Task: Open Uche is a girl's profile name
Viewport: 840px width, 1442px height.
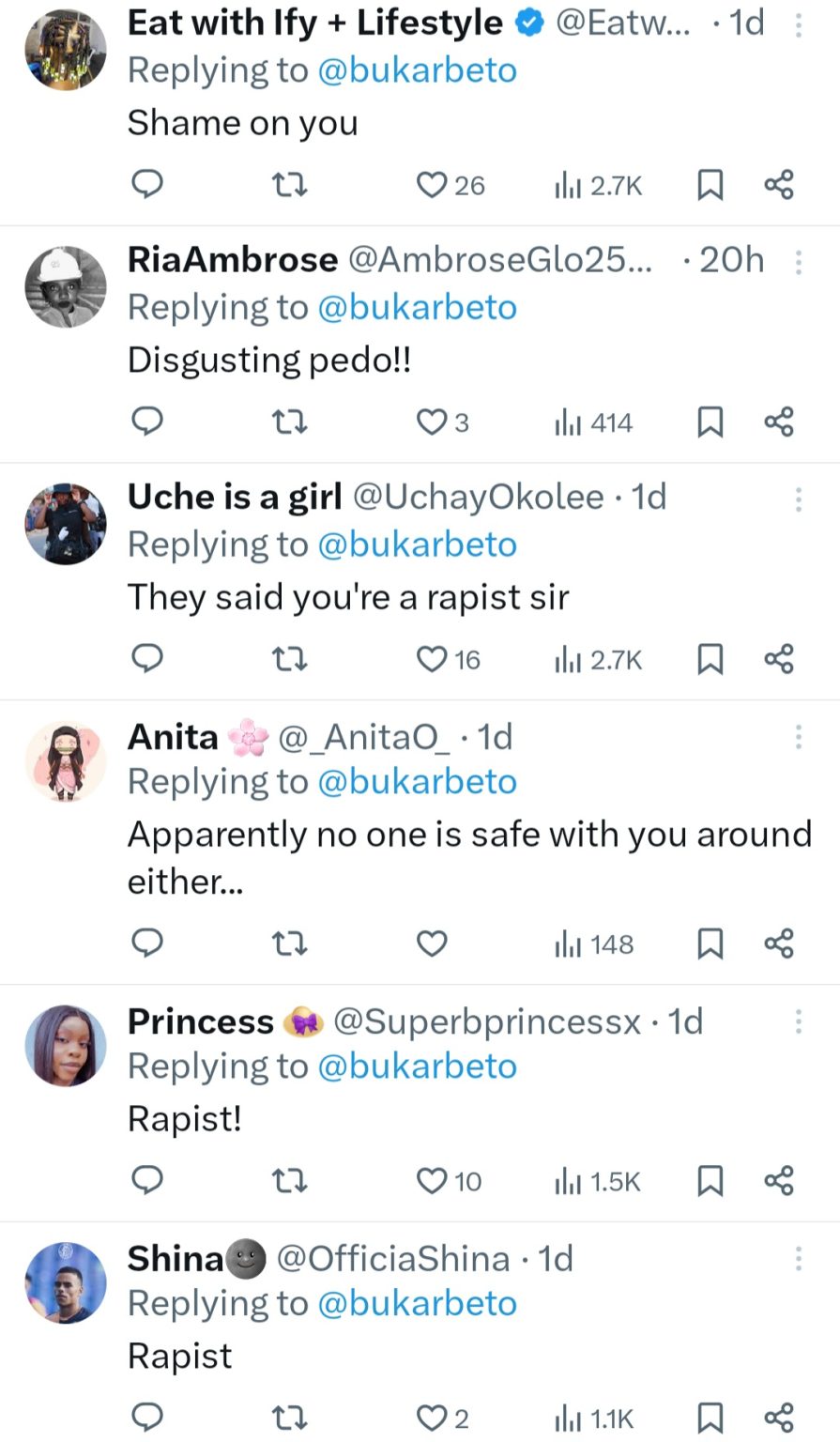Action: 235,497
